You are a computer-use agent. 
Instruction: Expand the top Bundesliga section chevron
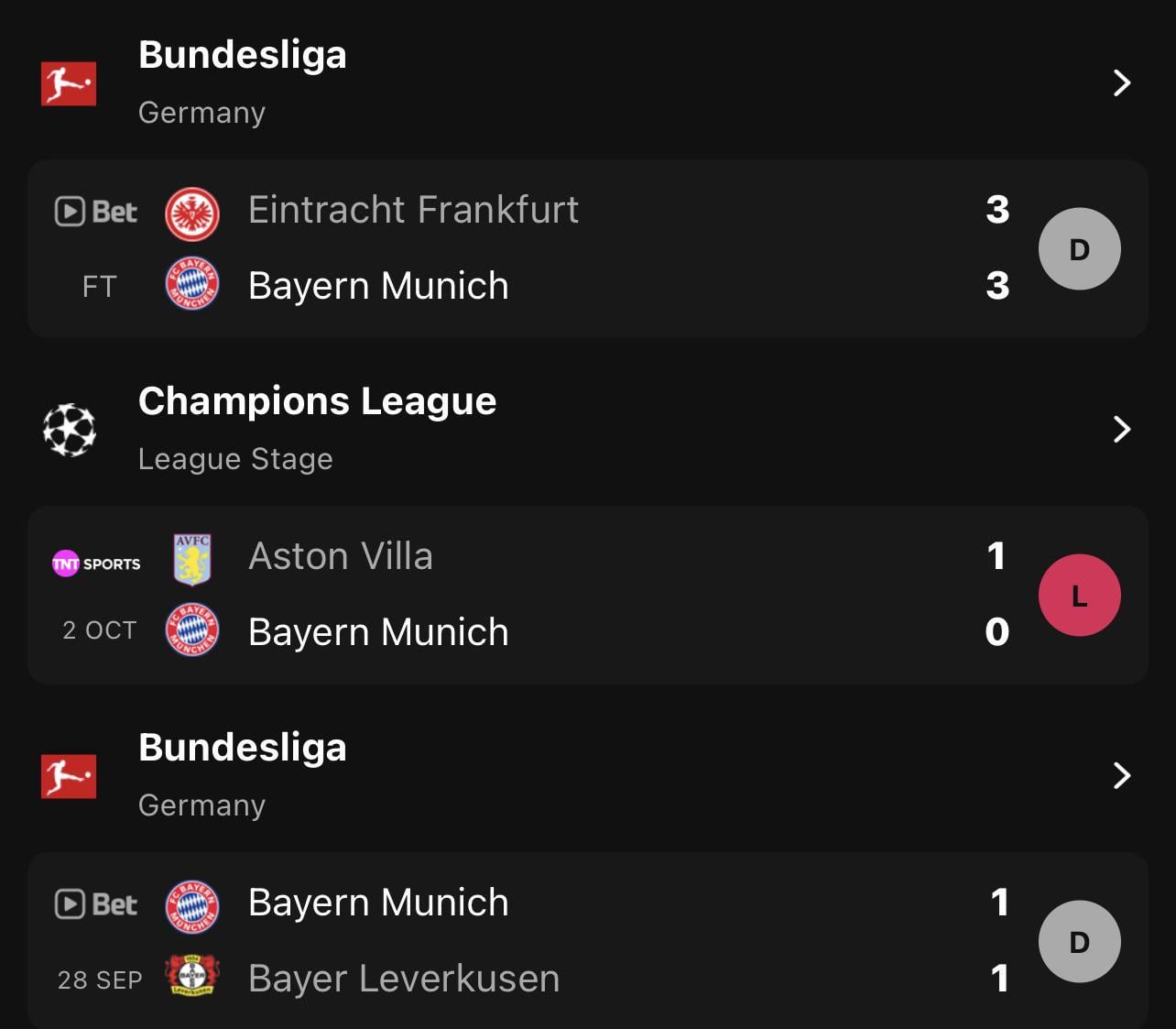tap(1122, 83)
